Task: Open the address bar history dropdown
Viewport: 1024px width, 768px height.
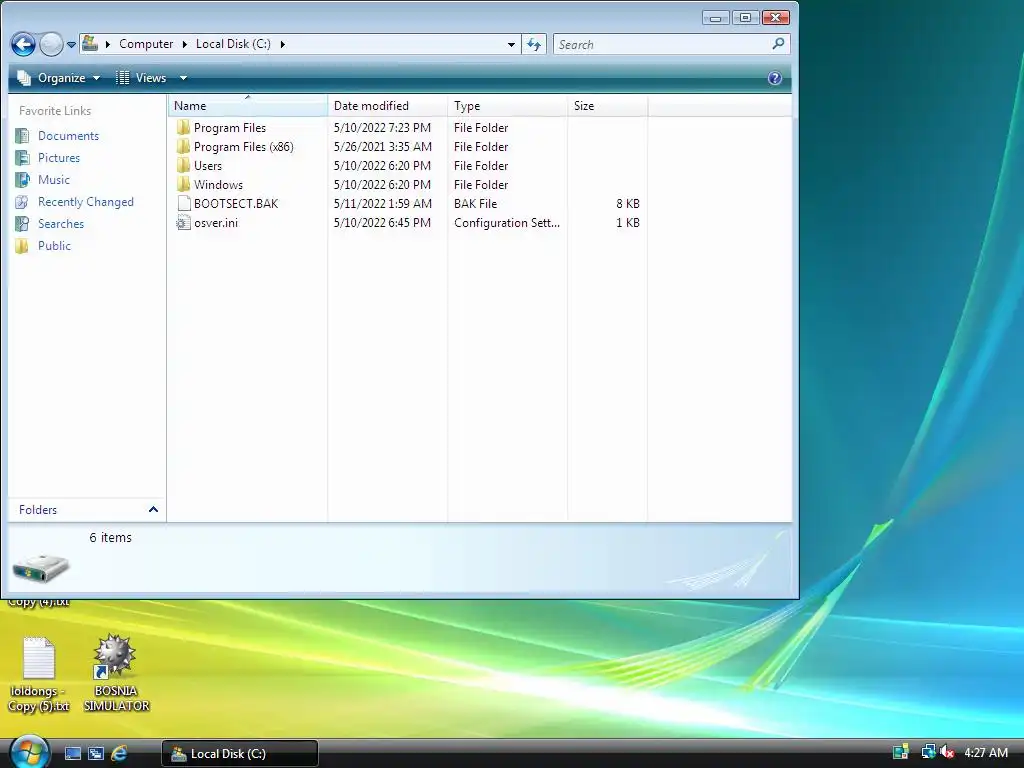Action: 511,44
